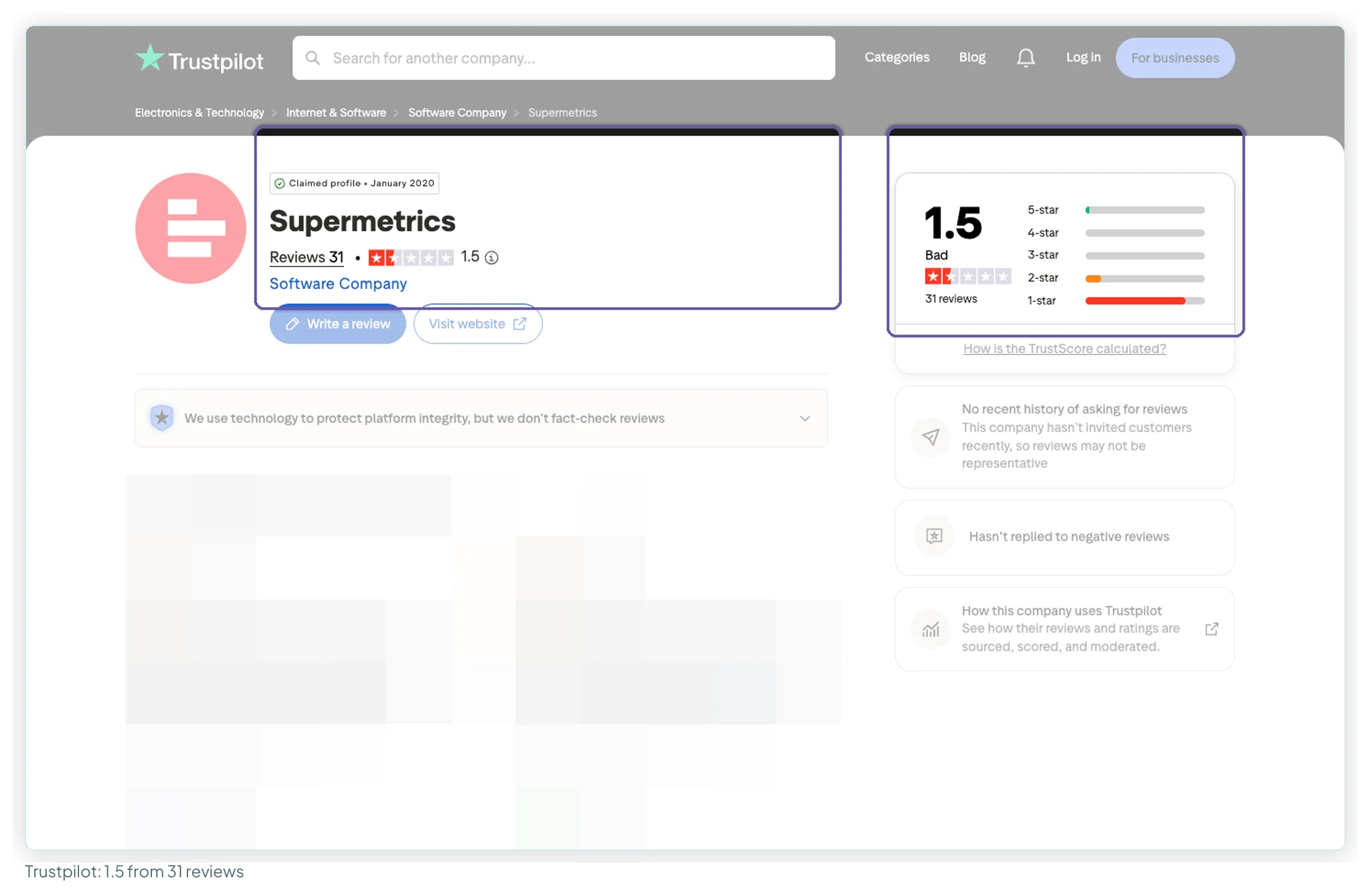
Task: Click the Supermetrics company logo
Action: click(x=191, y=229)
